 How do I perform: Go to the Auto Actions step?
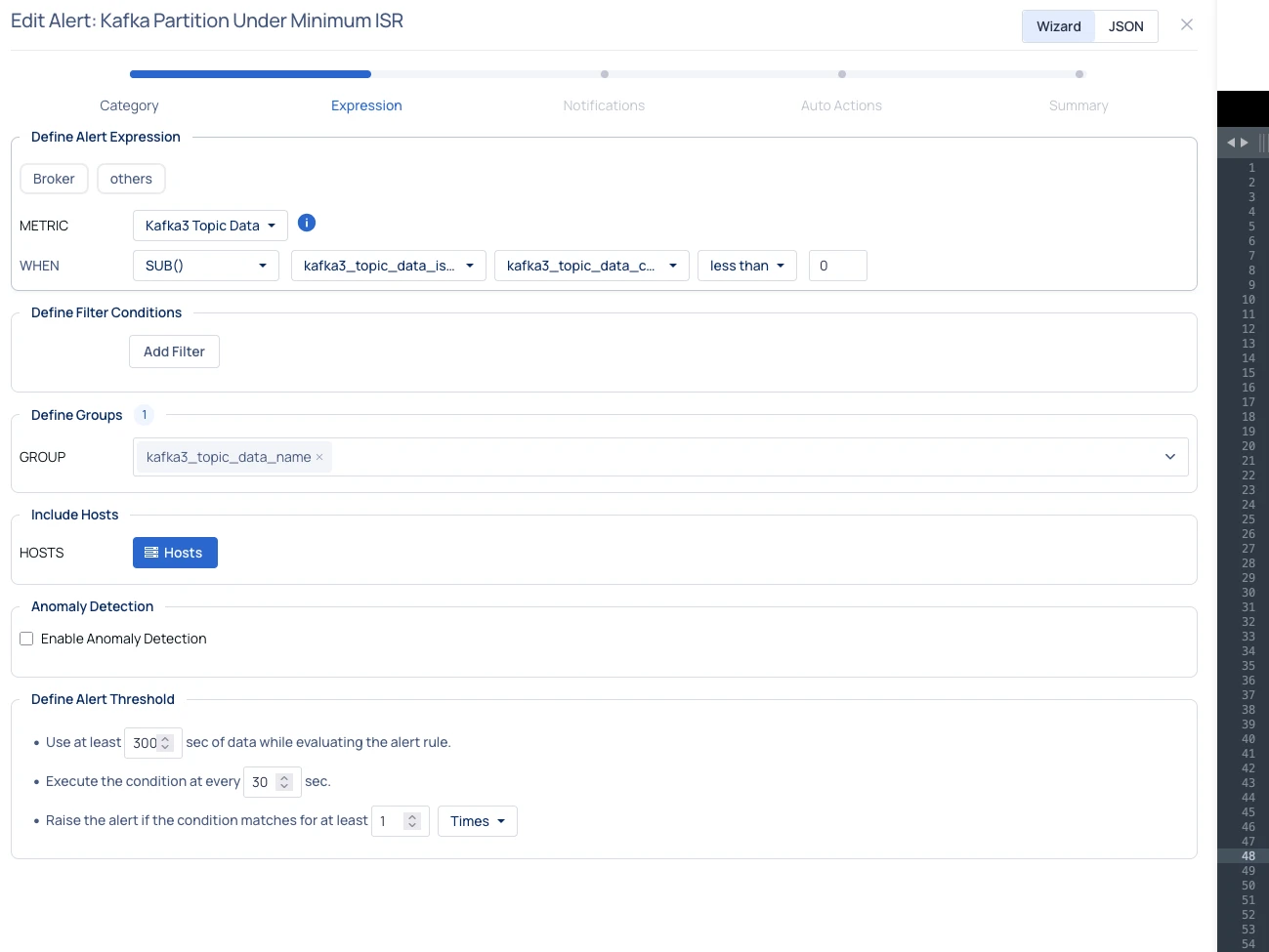(x=841, y=105)
